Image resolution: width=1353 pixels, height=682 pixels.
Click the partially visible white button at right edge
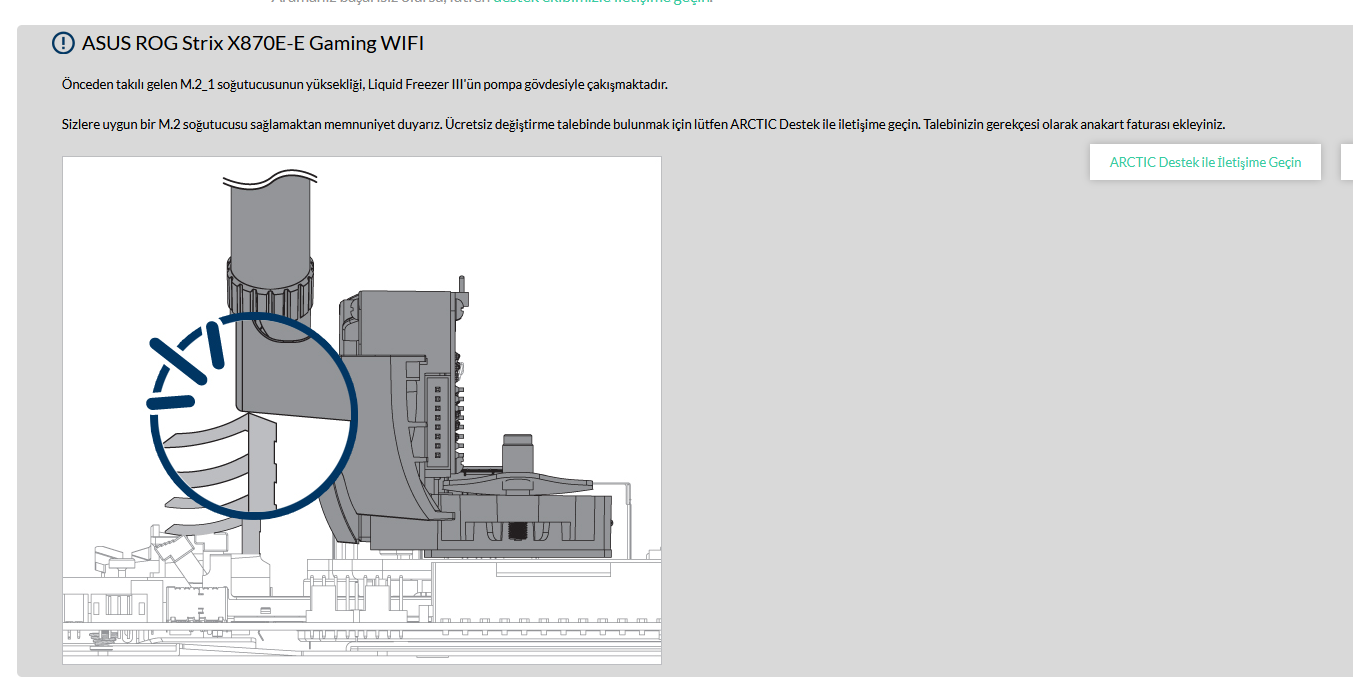[1346, 162]
